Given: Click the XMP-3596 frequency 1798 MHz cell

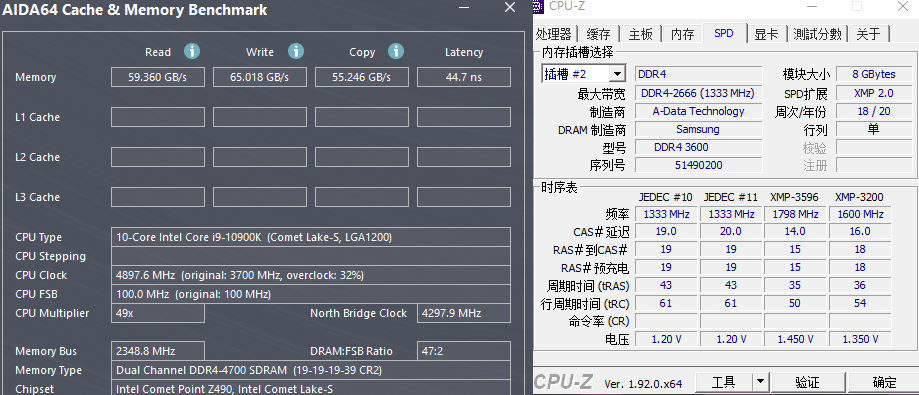Looking at the screenshot, I should (x=795, y=214).
